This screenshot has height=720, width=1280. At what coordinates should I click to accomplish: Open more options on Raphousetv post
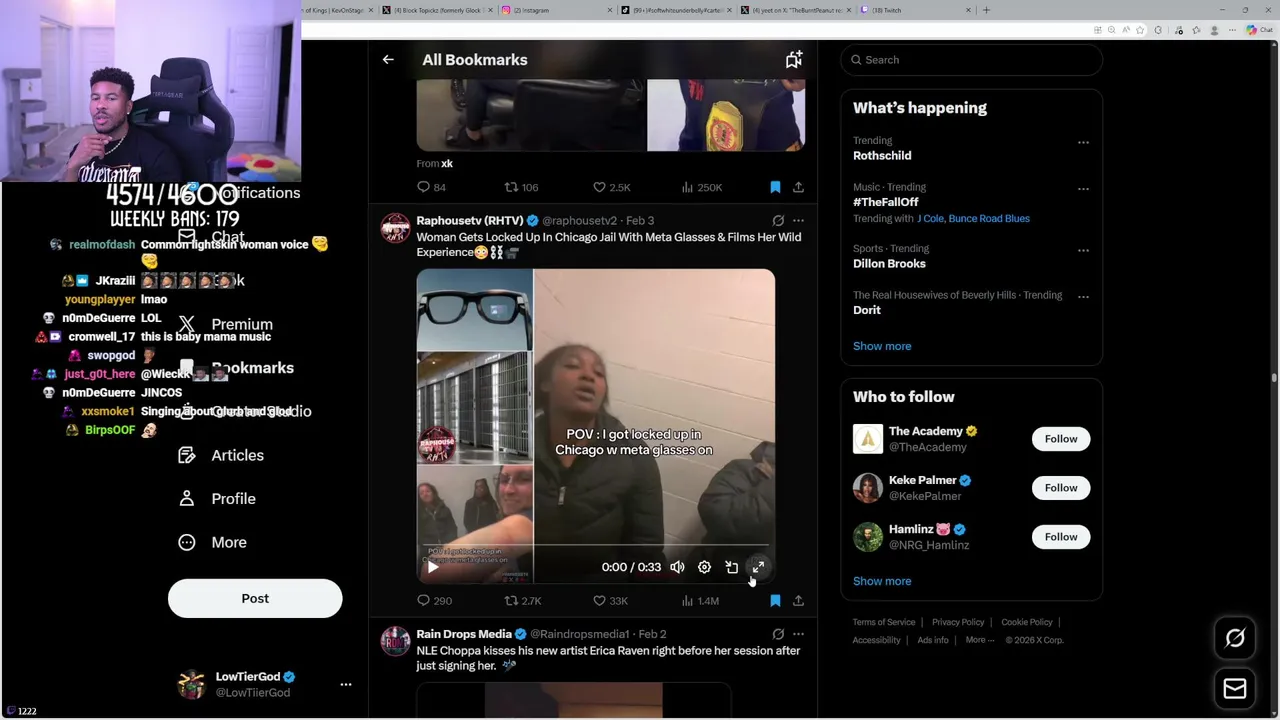pyautogui.click(x=798, y=220)
